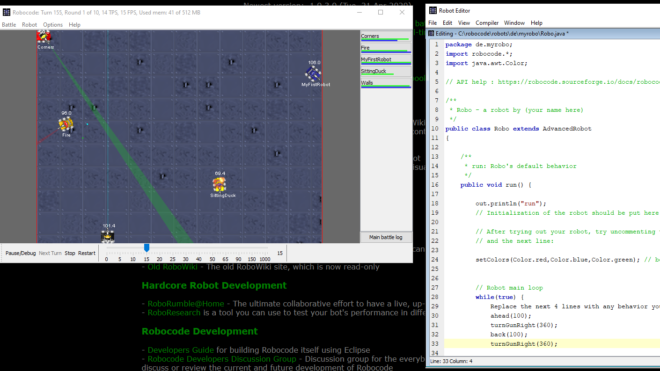
Task: Click the TPS slider handle
Action: click(x=146, y=248)
